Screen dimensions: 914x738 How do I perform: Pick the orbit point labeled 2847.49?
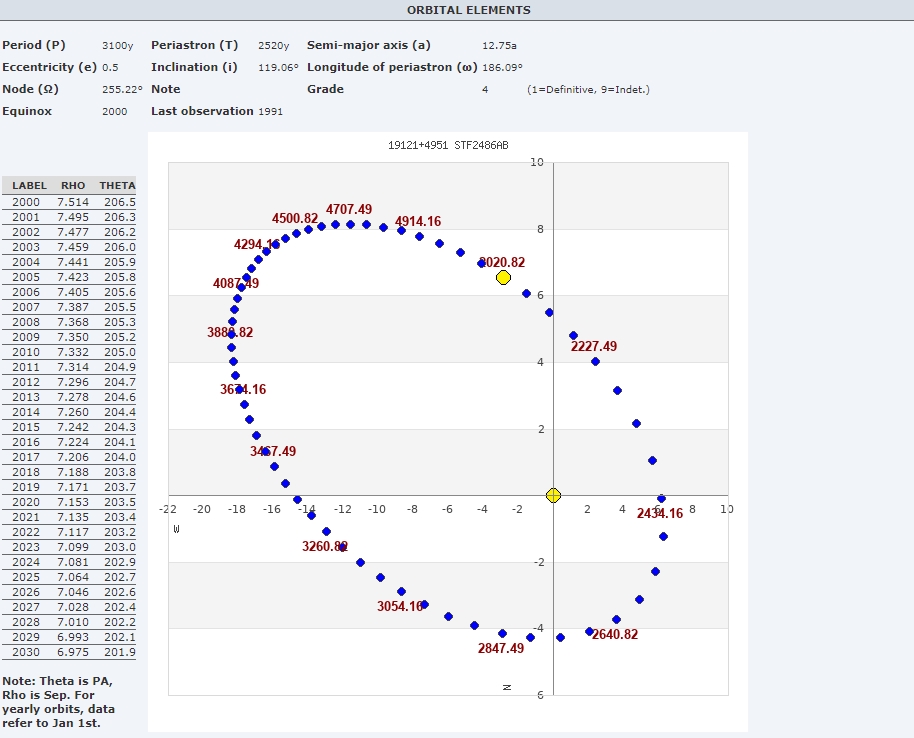(502, 633)
